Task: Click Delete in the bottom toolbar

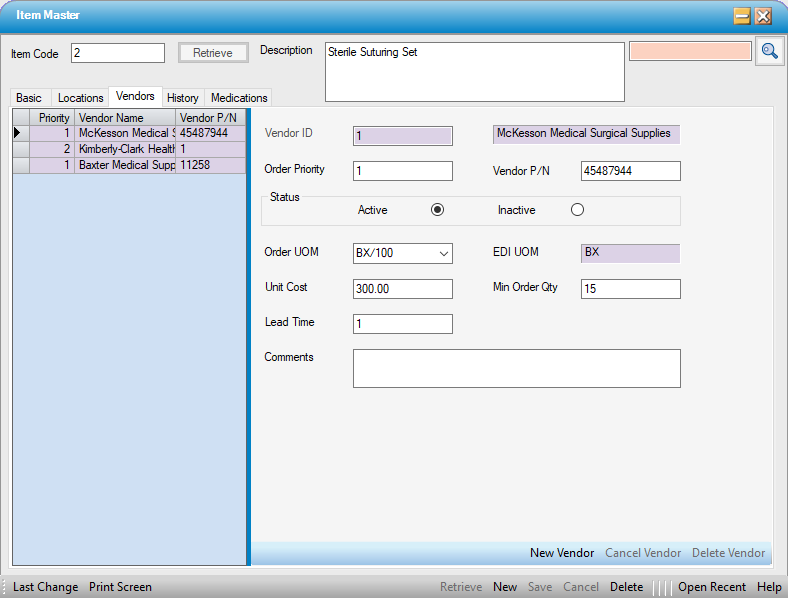Action: 626,587
